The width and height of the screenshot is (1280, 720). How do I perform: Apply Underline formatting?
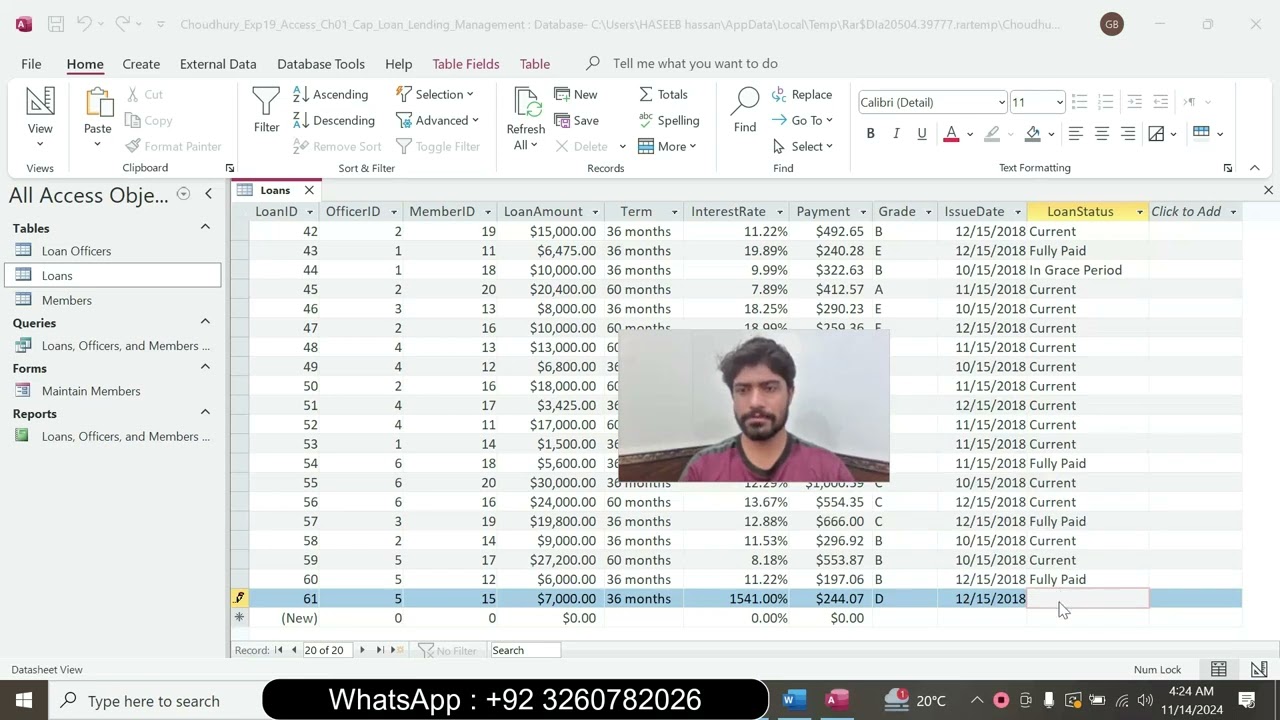point(922,133)
